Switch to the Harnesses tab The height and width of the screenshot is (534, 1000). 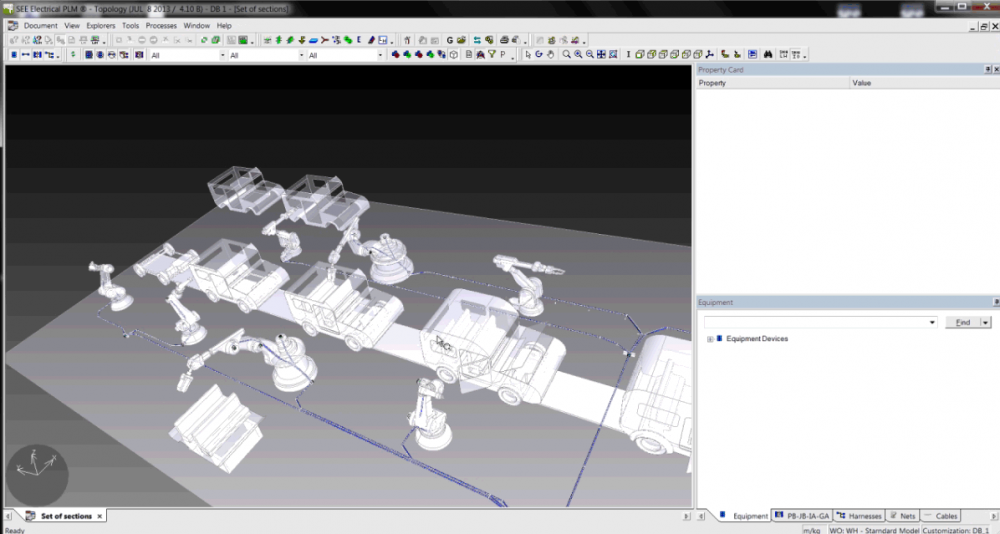point(859,516)
